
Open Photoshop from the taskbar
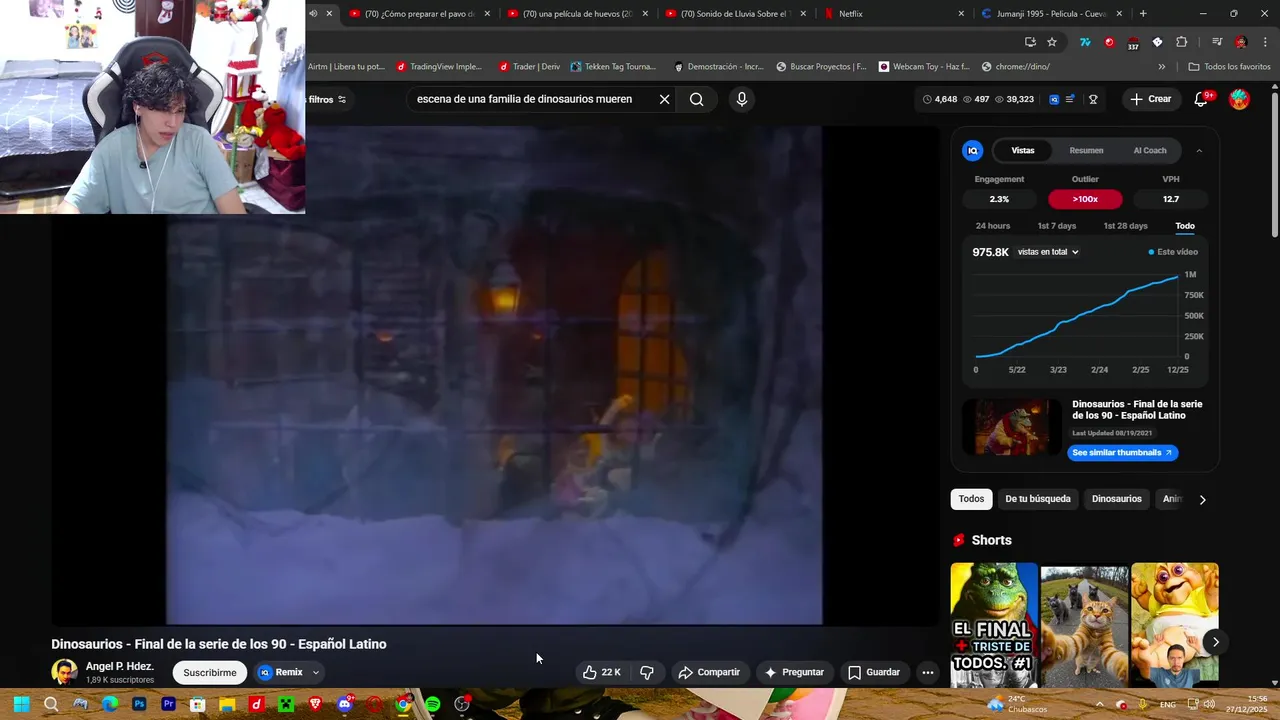(139, 704)
